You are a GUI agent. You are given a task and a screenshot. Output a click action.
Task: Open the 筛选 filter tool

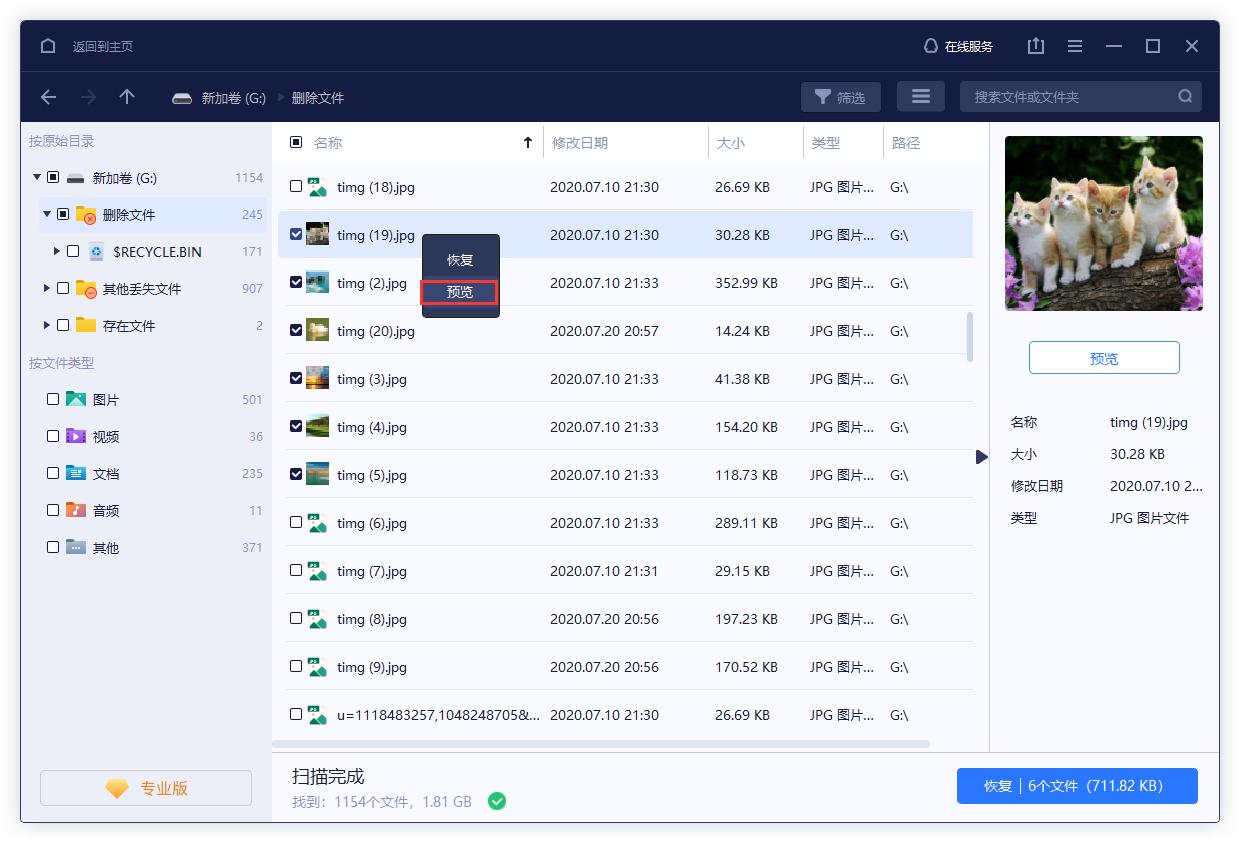[x=840, y=96]
